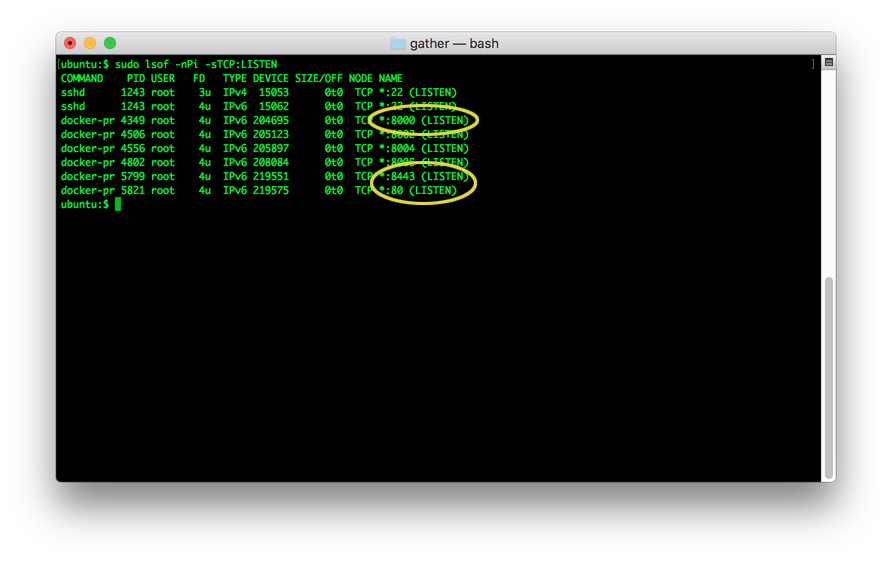Viewport: 892px width, 562px height.
Task: Click the COMMAND column header
Action: pyautogui.click(x=82, y=78)
